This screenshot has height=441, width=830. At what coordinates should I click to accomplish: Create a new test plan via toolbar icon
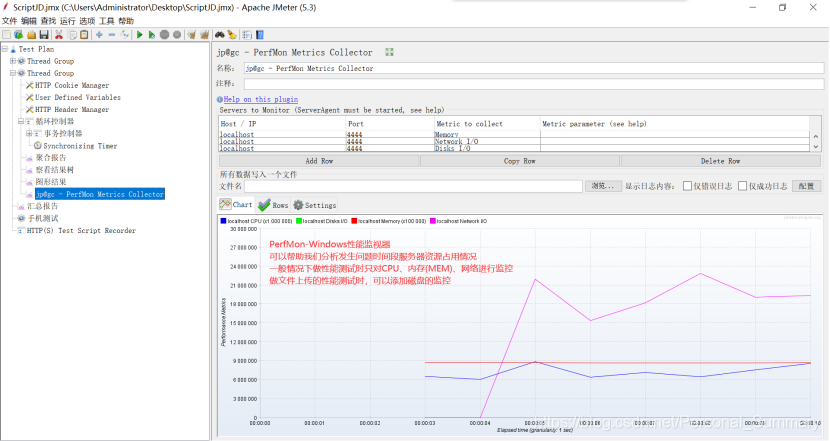[x=6, y=35]
